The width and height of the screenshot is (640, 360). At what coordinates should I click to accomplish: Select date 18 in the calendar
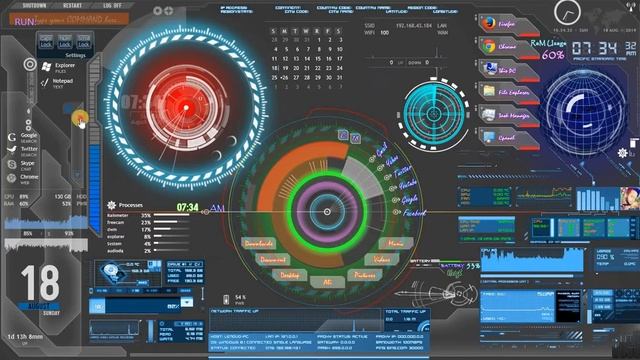[274, 68]
